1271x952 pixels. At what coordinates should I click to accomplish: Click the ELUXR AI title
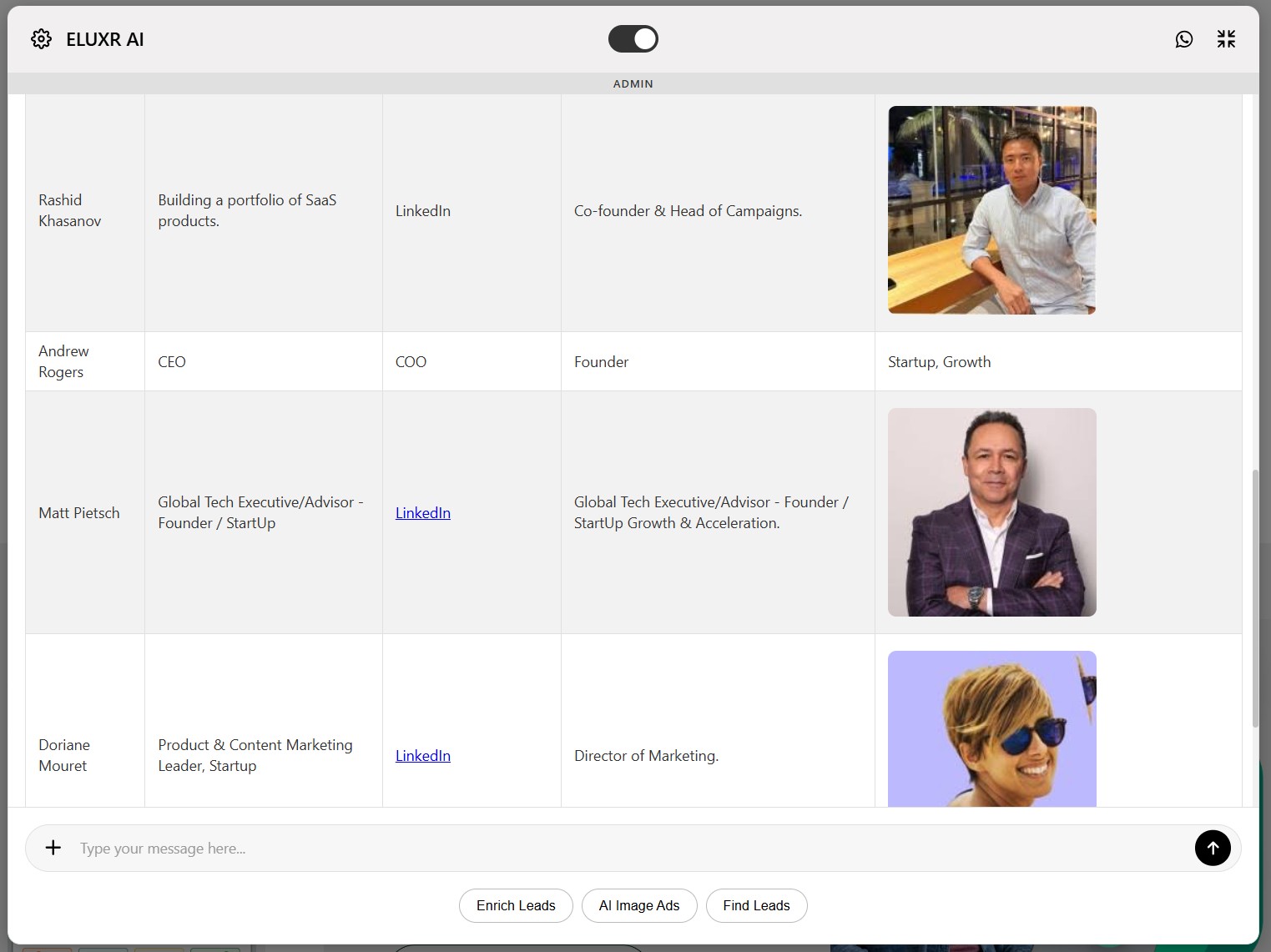tap(105, 39)
